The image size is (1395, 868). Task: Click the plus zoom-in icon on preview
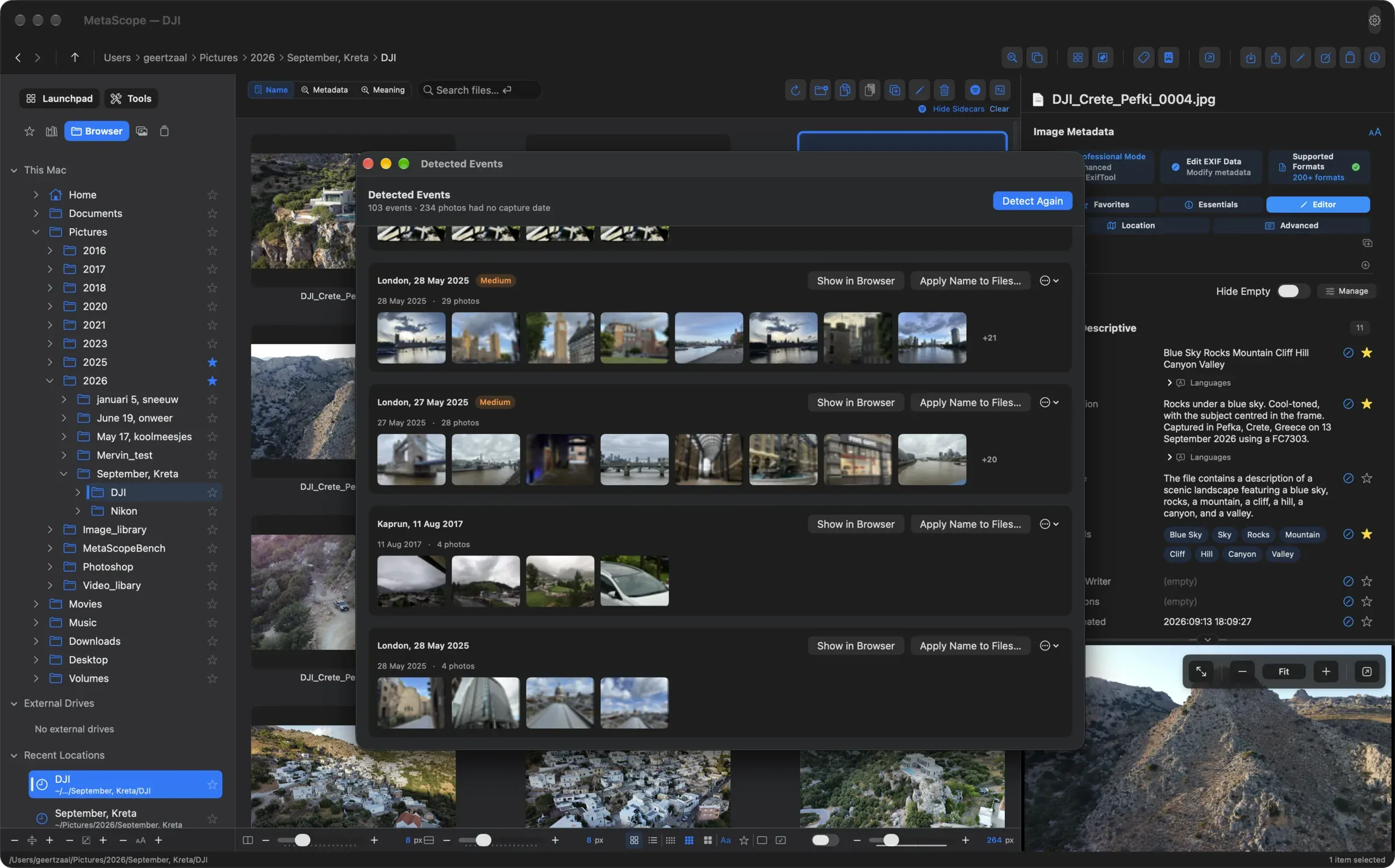(1326, 671)
